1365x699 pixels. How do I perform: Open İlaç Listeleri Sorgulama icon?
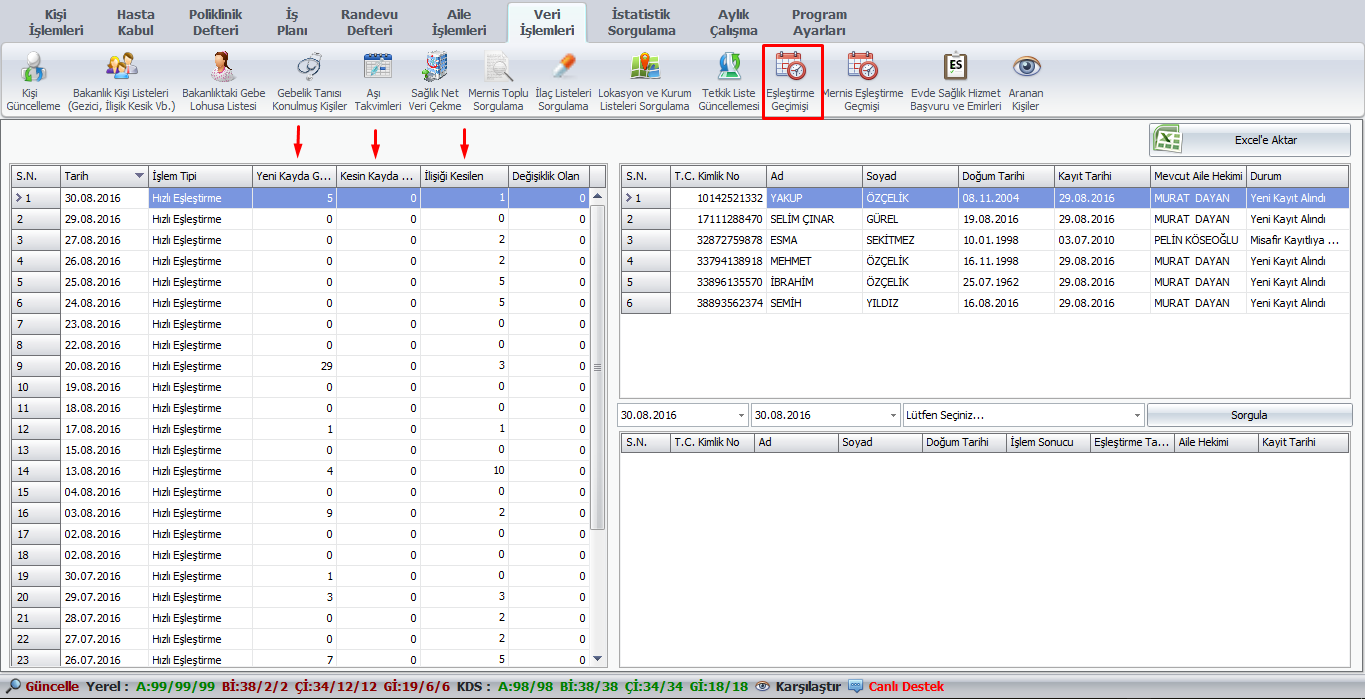point(563,68)
